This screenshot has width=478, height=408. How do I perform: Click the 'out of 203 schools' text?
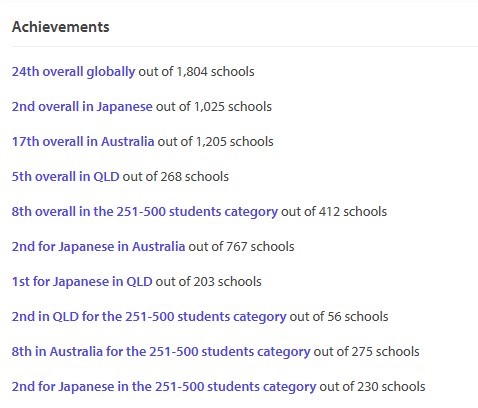tap(209, 282)
